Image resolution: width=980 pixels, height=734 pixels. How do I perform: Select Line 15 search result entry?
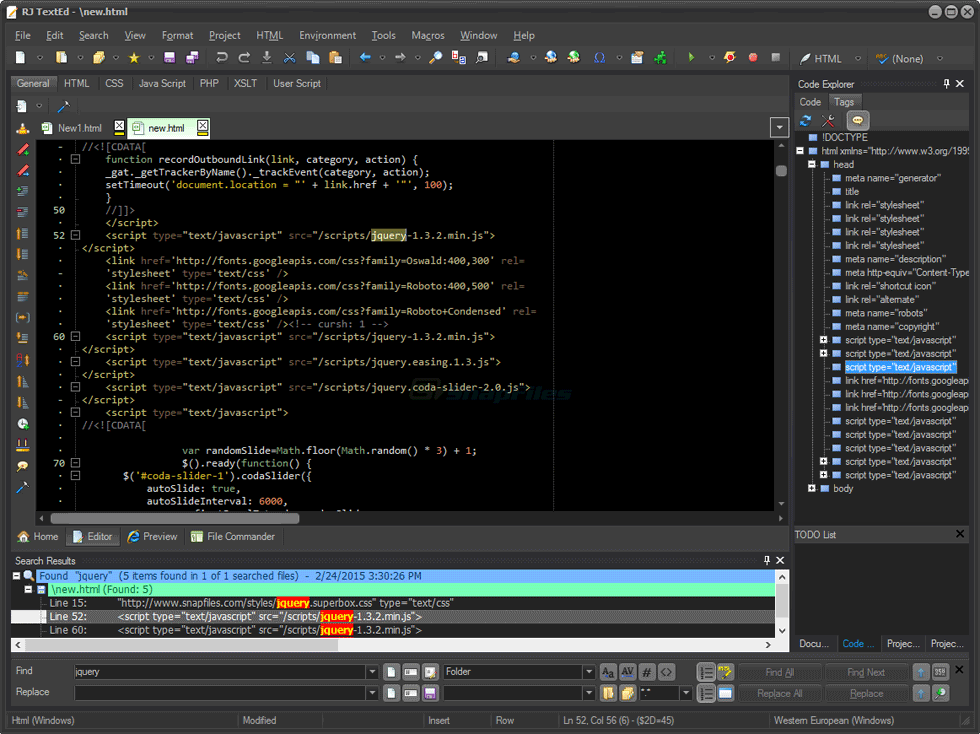[x=68, y=603]
